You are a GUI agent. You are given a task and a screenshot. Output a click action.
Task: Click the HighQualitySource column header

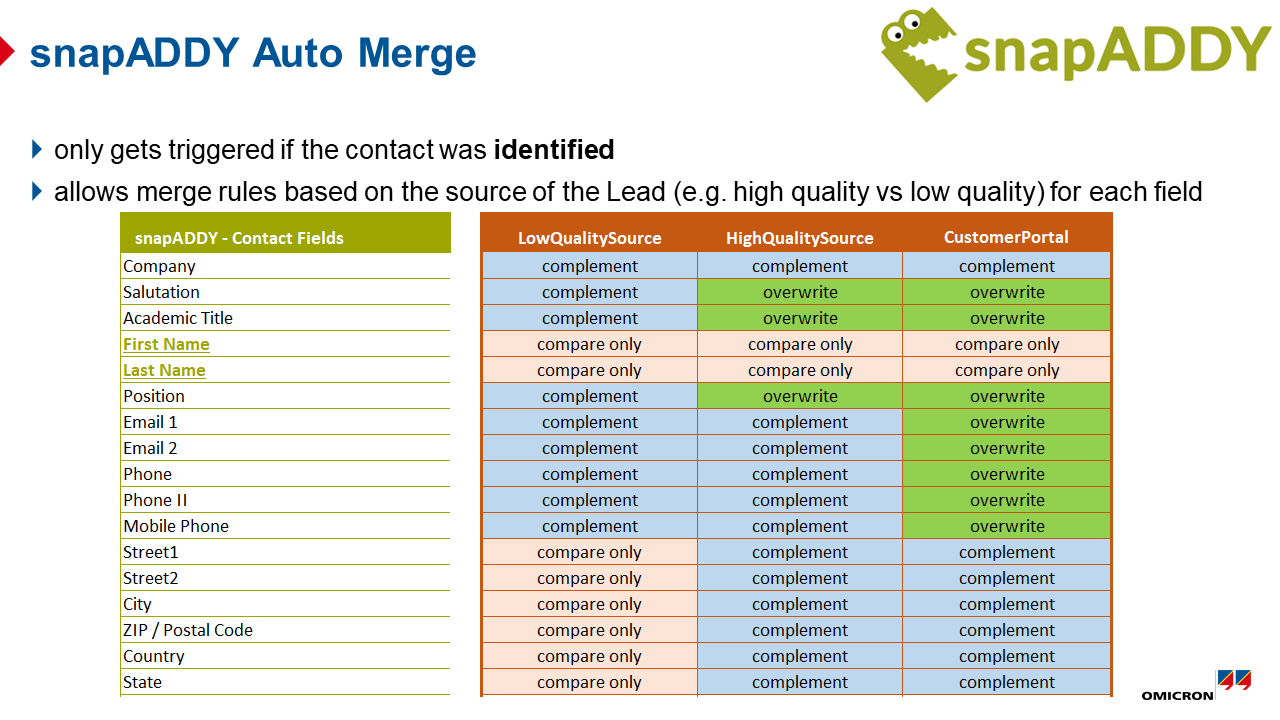[x=800, y=238]
